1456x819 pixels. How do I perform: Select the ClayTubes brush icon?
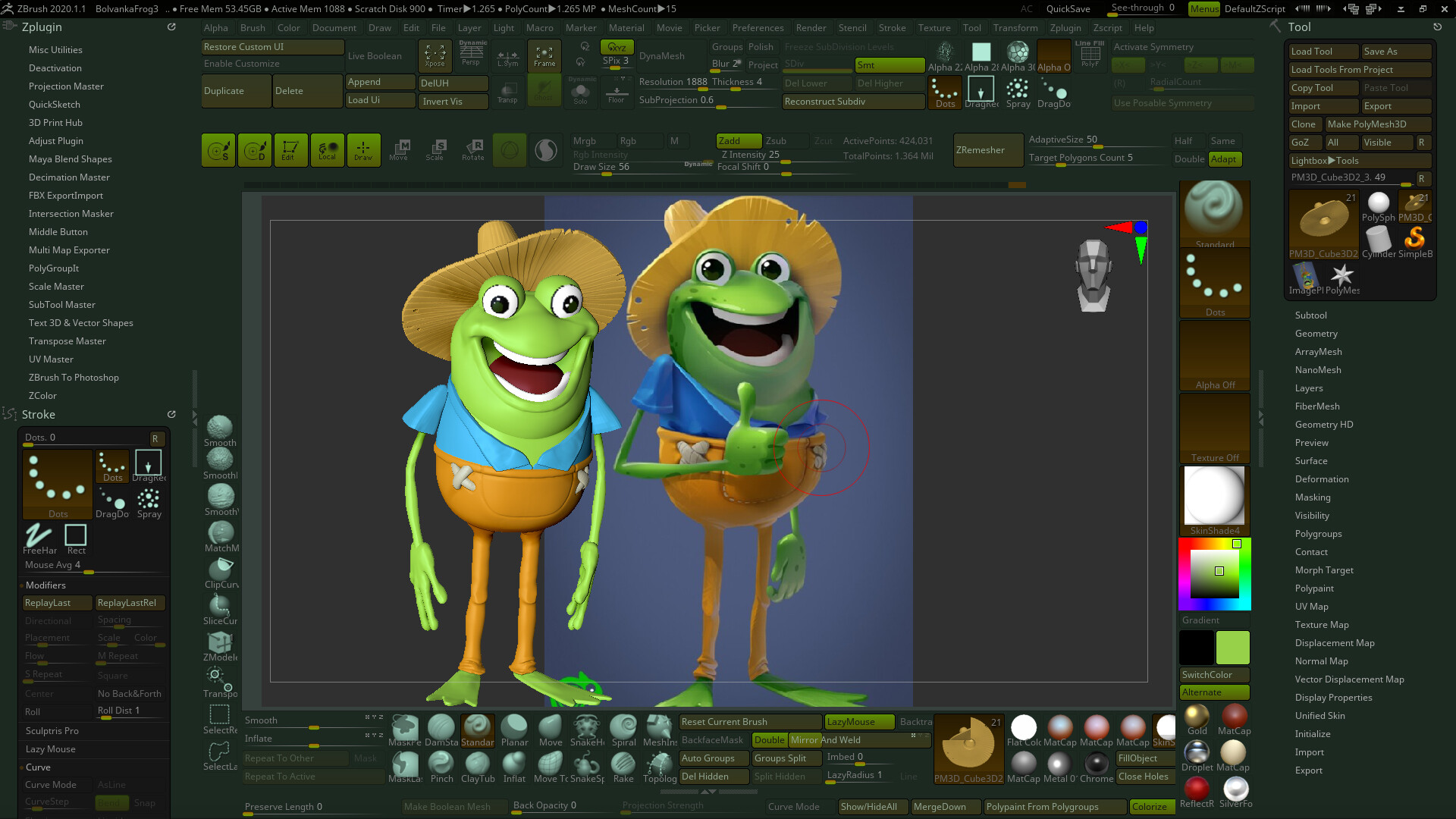point(477,763)
